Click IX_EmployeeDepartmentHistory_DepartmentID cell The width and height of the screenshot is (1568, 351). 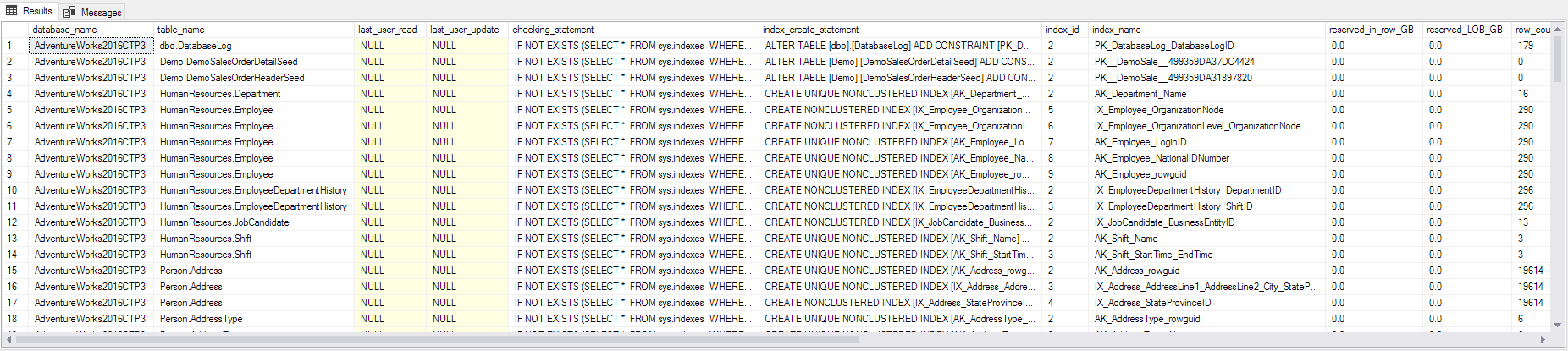click(1207, 190)
